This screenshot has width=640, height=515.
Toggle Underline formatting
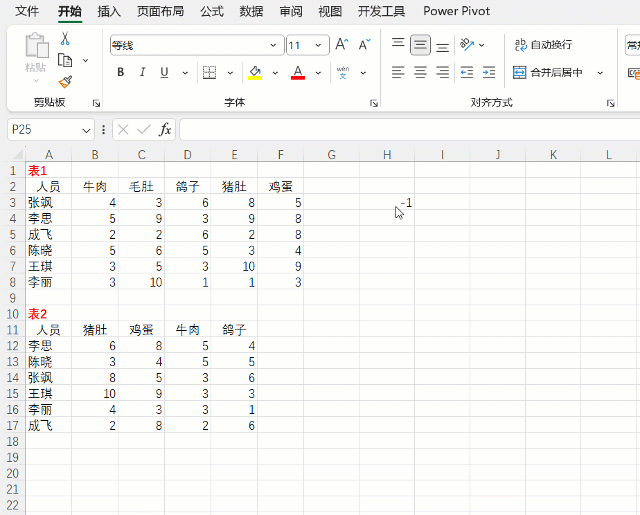pyautogui.click(x=164, y=73)
